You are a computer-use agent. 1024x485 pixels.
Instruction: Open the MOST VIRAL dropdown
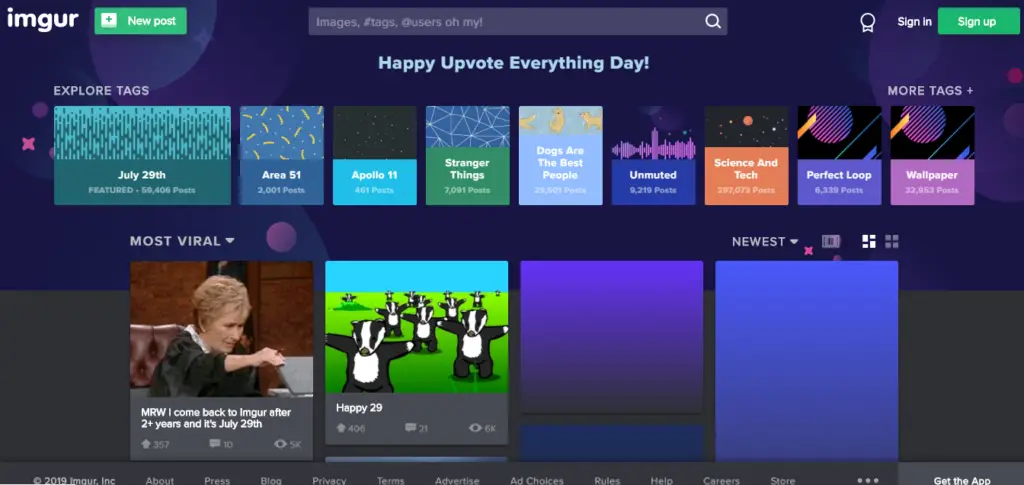tap(182, 241)
